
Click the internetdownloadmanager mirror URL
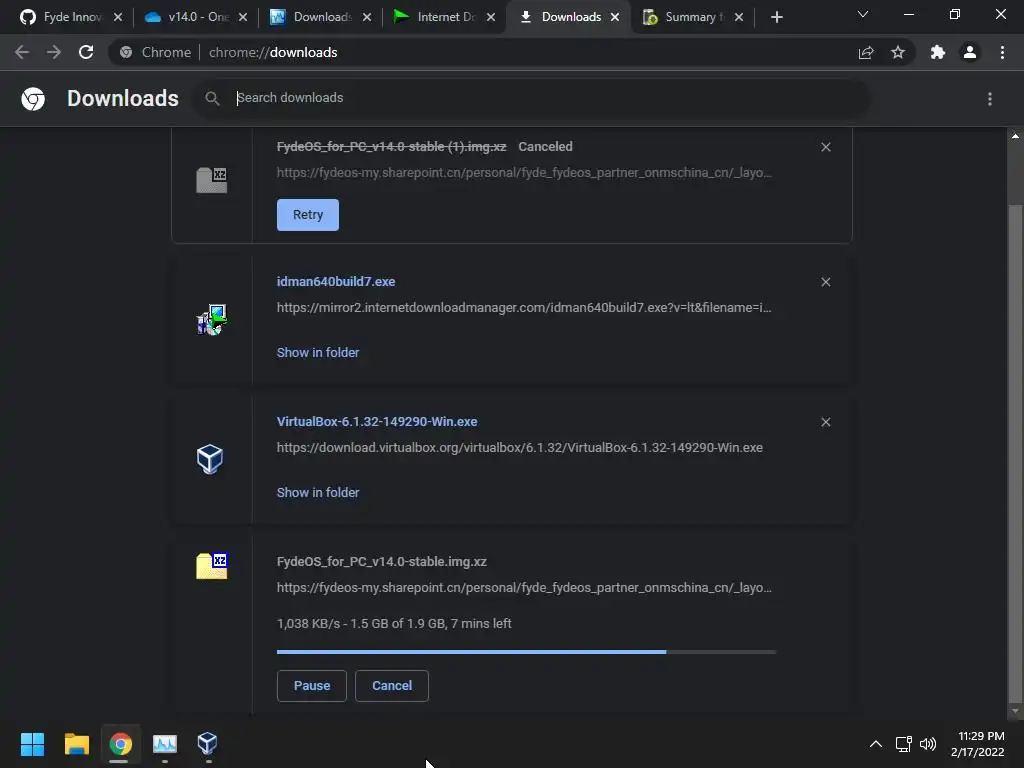(x=524, y=308)
